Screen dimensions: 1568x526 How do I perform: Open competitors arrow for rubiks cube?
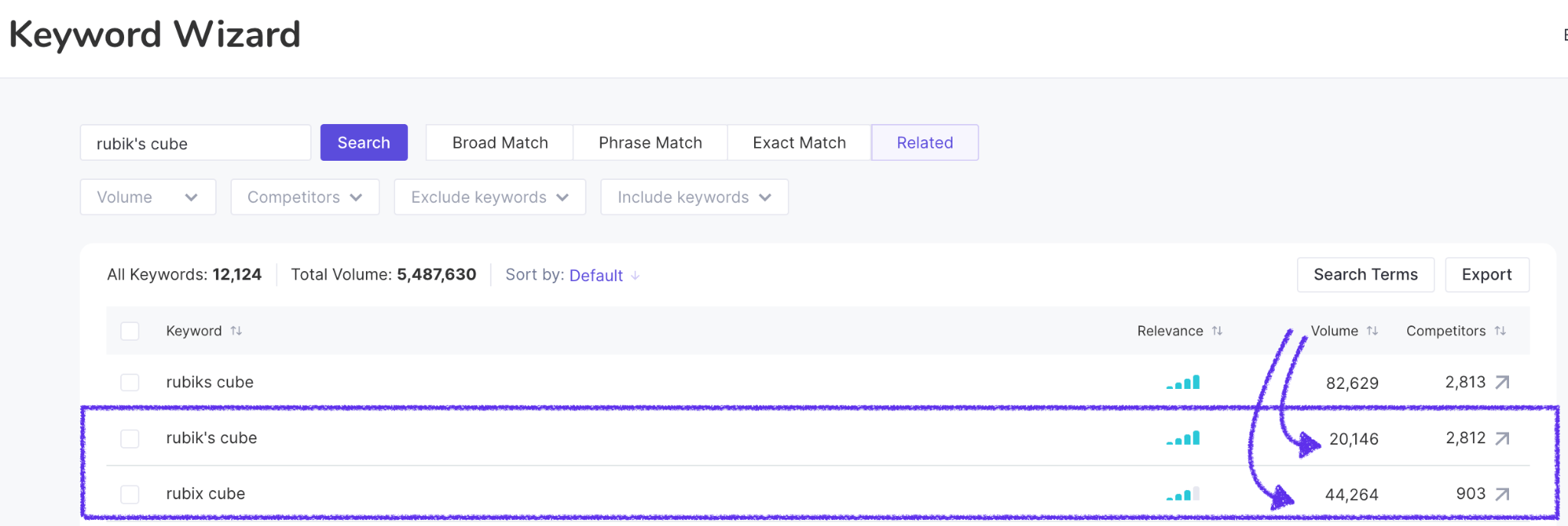[1502, 382]
